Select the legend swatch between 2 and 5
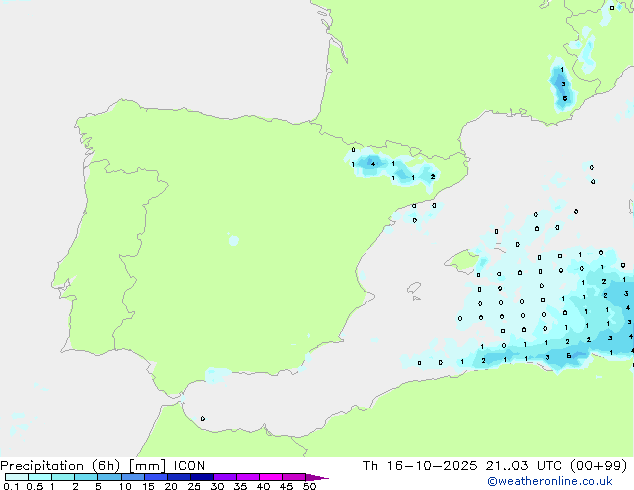Viewport: 634px width, 490px height. [x=86, y=477]
